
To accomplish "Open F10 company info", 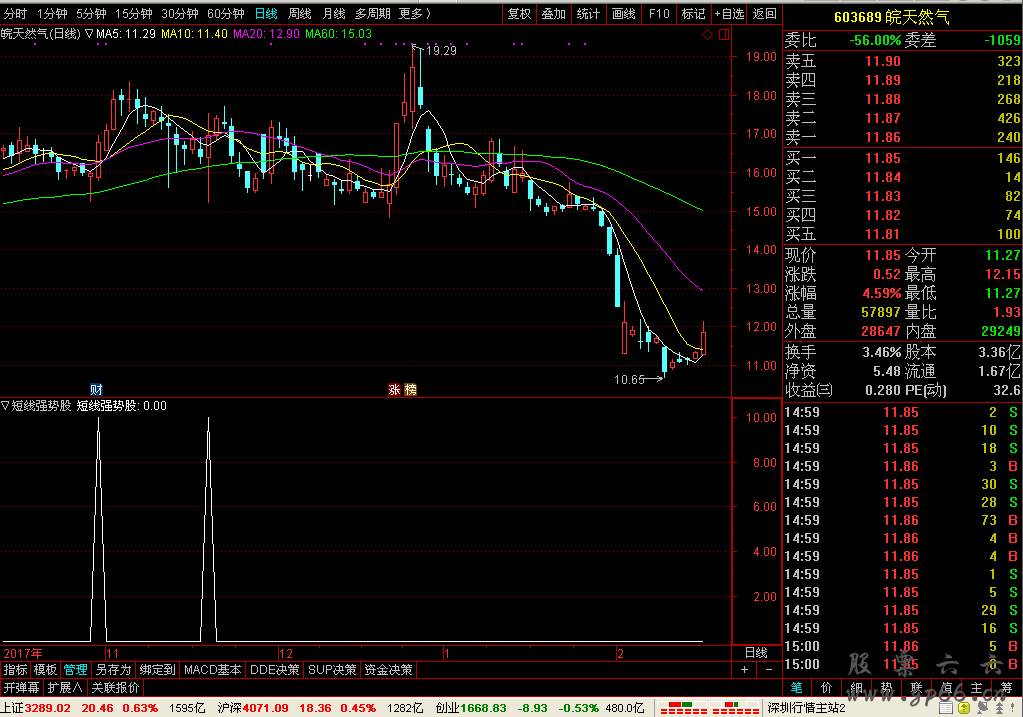I will (x=659, y=14).
